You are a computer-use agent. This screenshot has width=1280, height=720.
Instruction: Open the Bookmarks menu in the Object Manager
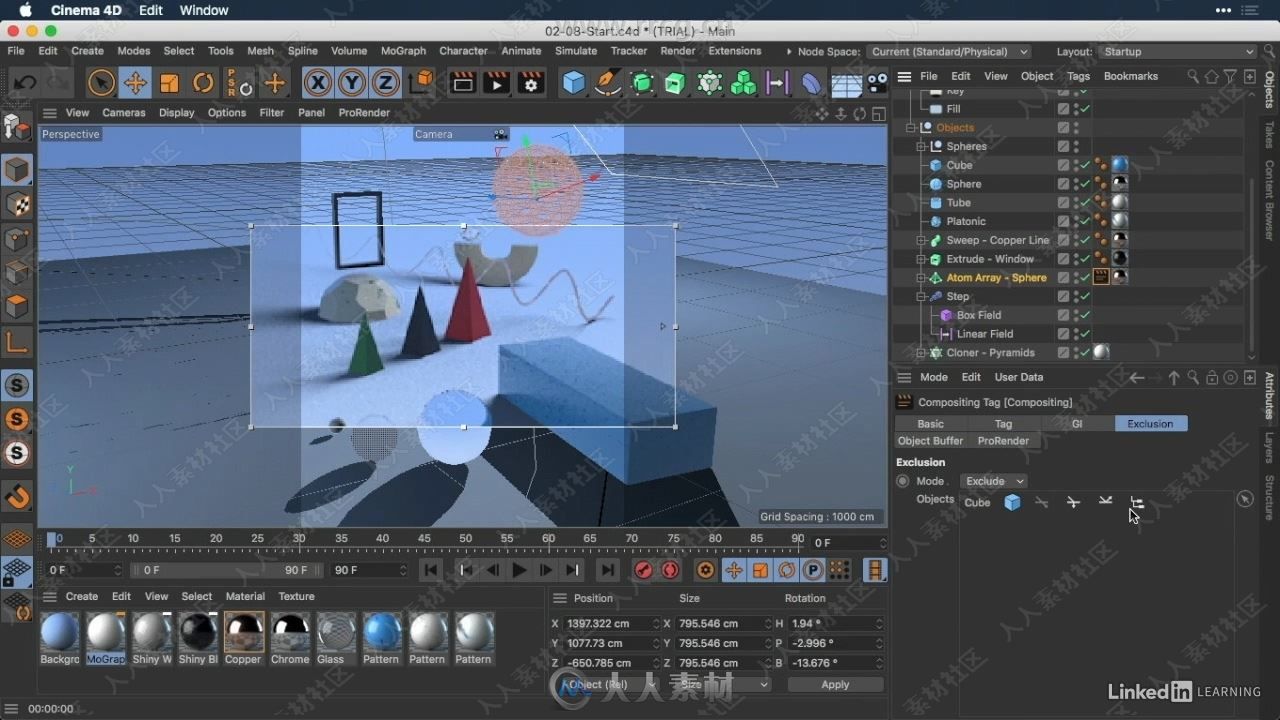(1131, 76)
